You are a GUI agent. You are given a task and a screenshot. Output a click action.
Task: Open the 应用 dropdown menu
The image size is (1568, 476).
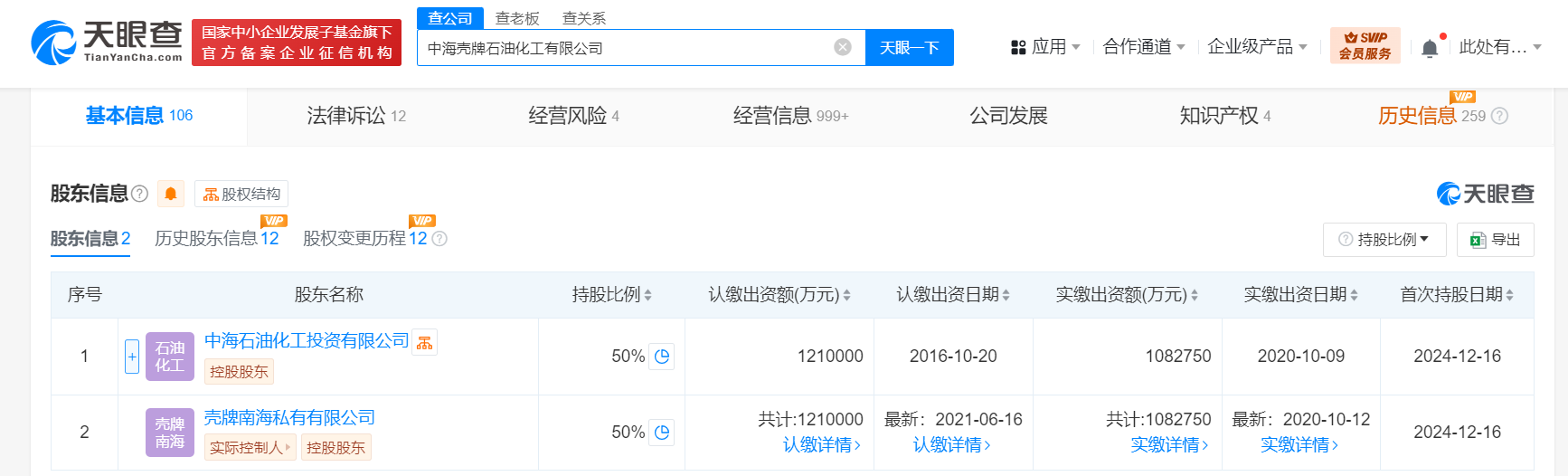1045,47
